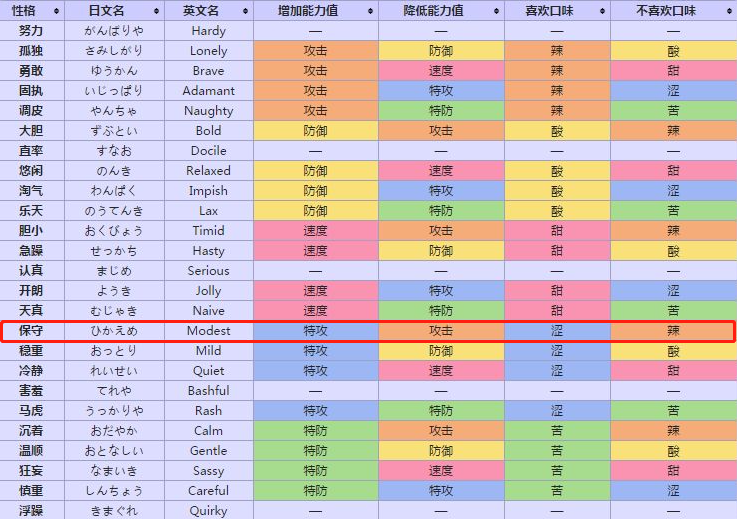Image resolution: width=737 pixels, height=519 pixels.
Task: Select the Modest cell
Action: (x=209, y=330)
